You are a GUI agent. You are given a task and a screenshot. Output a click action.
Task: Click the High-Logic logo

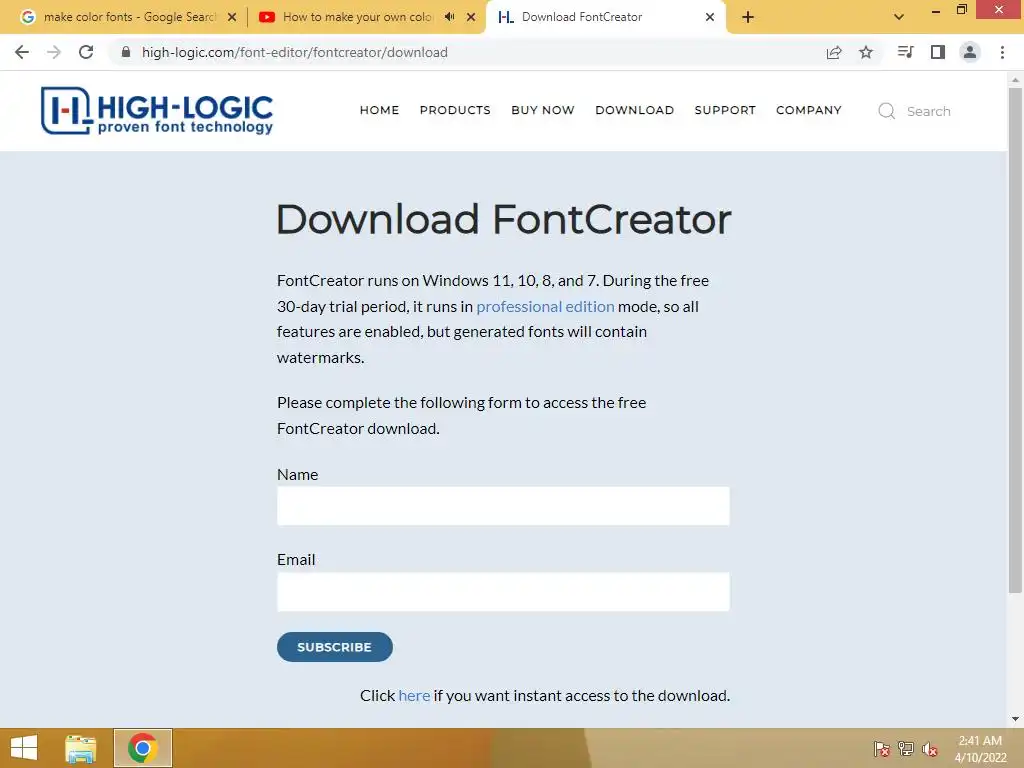pyautogui.click(x=157, y=111)
